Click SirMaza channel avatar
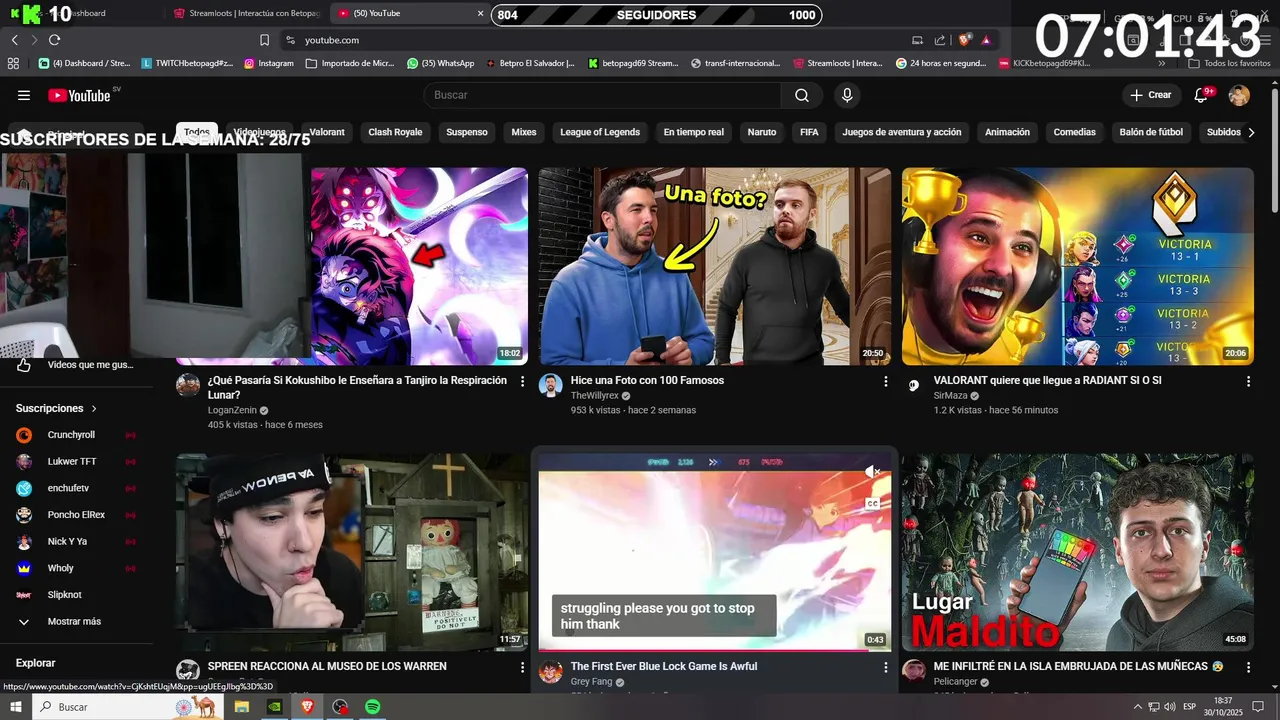1280x720 pixels. click(x=914, y=385)
